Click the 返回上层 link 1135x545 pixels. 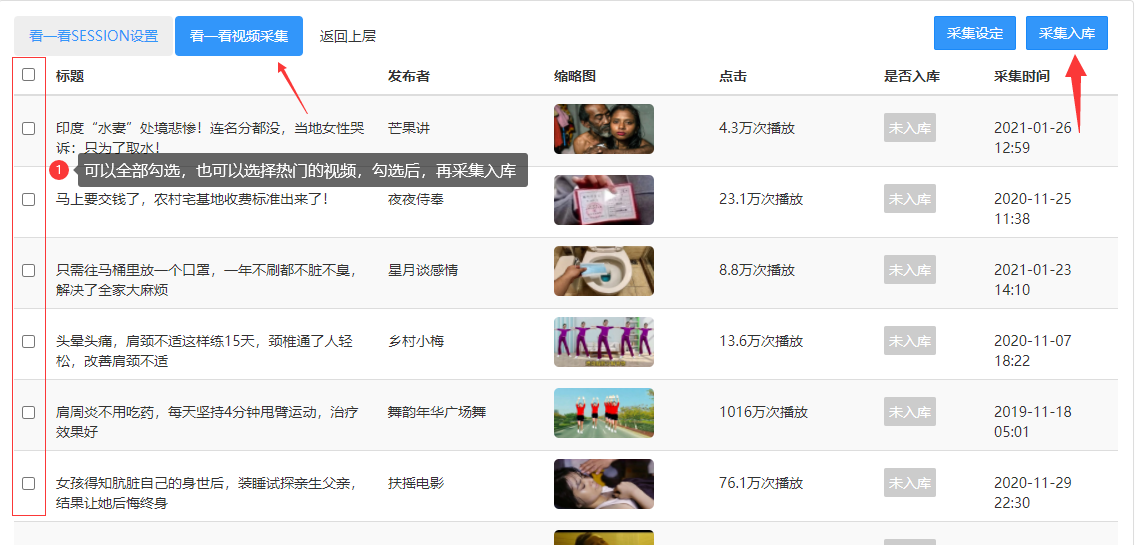click(x=347, y=36)
